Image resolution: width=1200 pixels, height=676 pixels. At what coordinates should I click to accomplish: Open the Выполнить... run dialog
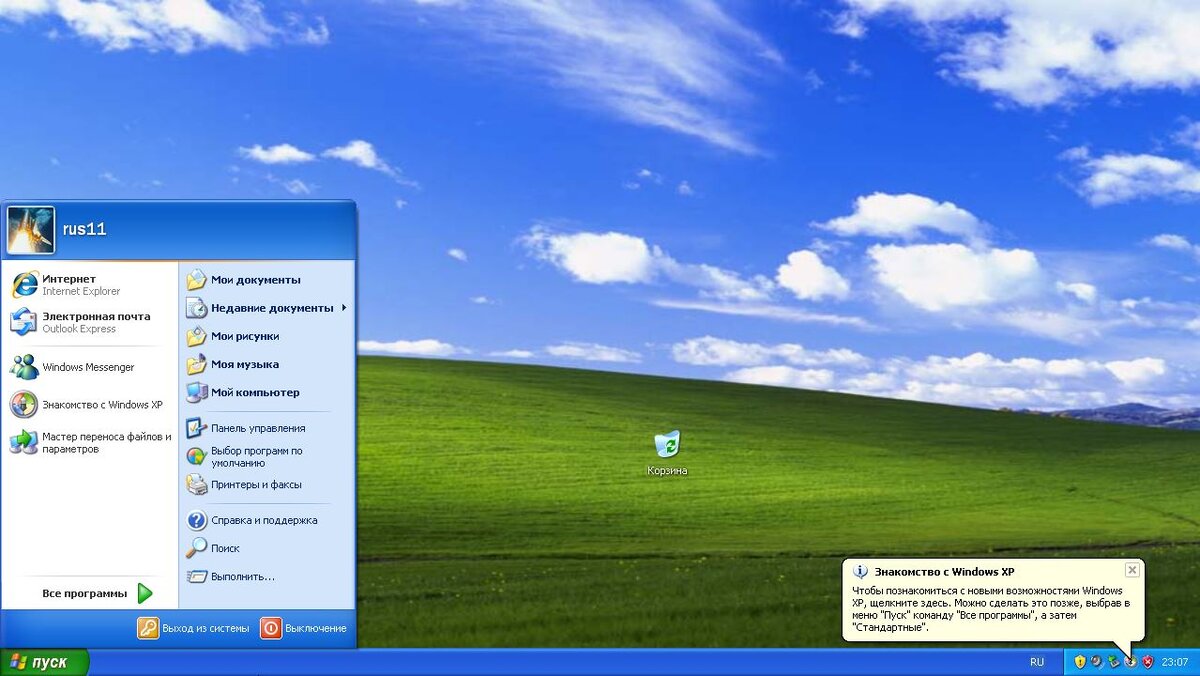(267, 576)
